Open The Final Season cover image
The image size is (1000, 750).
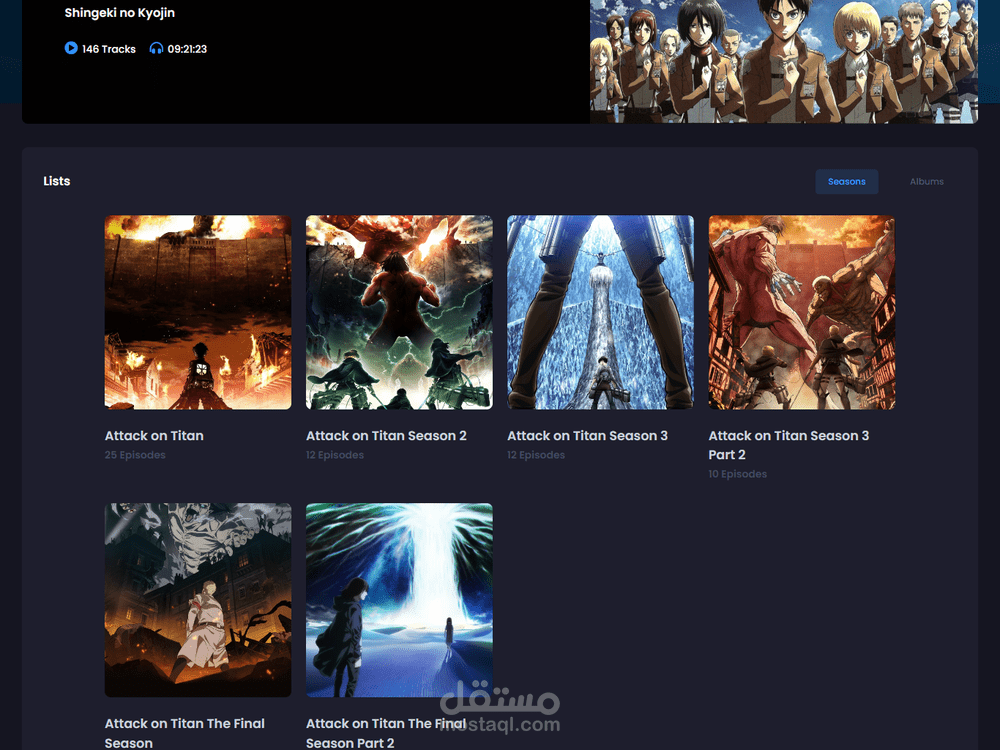(x=198, y=600)
